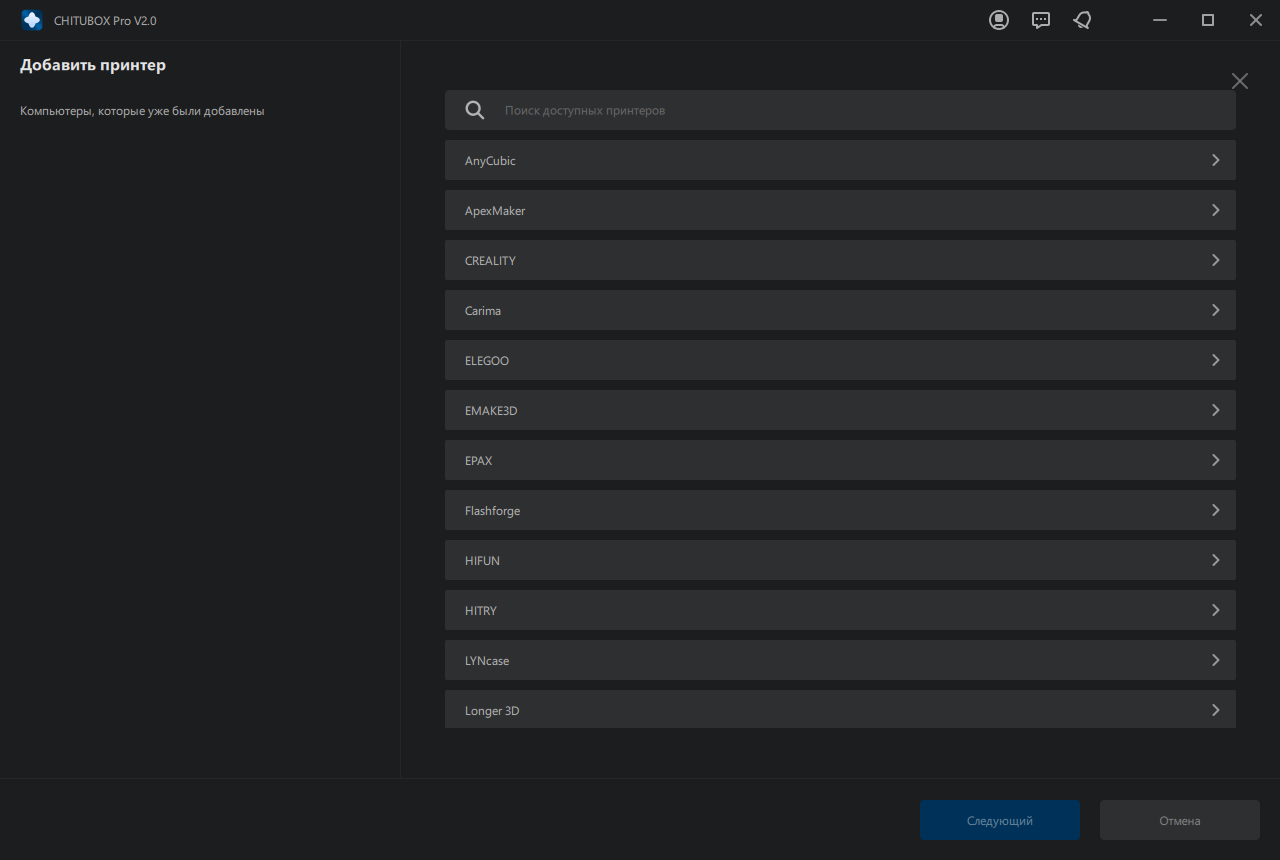Click the Следующий button

point(1000,820)
